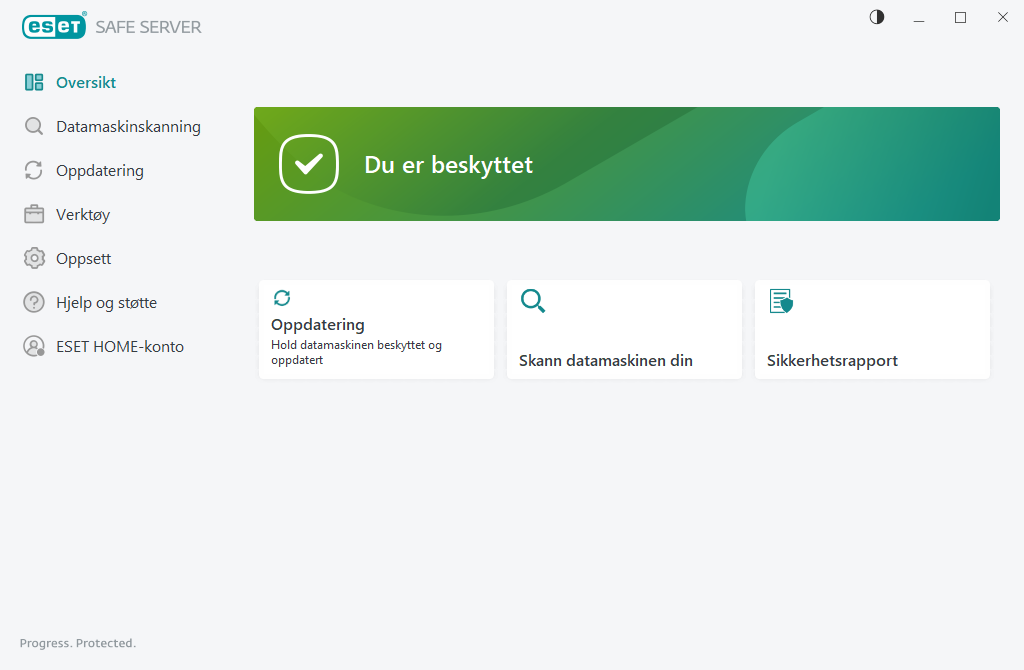Start Skann datamaskinen din
The height and width of the screenshot is (670, 1024).
(x=605, y=361)
